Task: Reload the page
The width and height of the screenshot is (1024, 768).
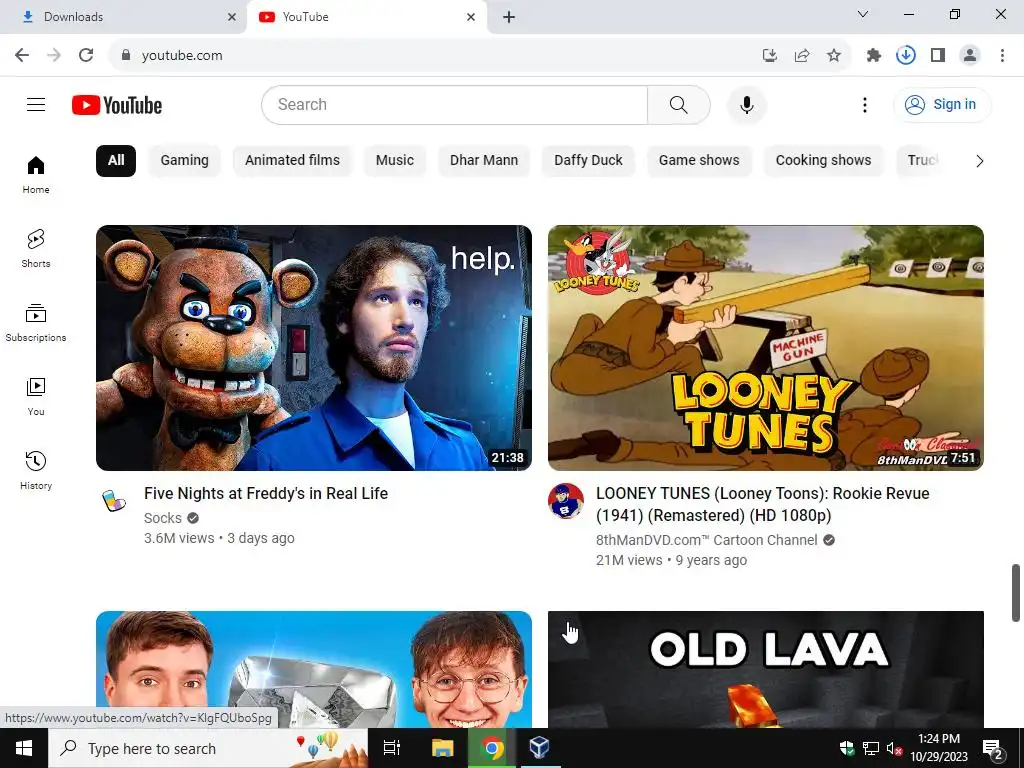Action: click(x=86, y=55)
